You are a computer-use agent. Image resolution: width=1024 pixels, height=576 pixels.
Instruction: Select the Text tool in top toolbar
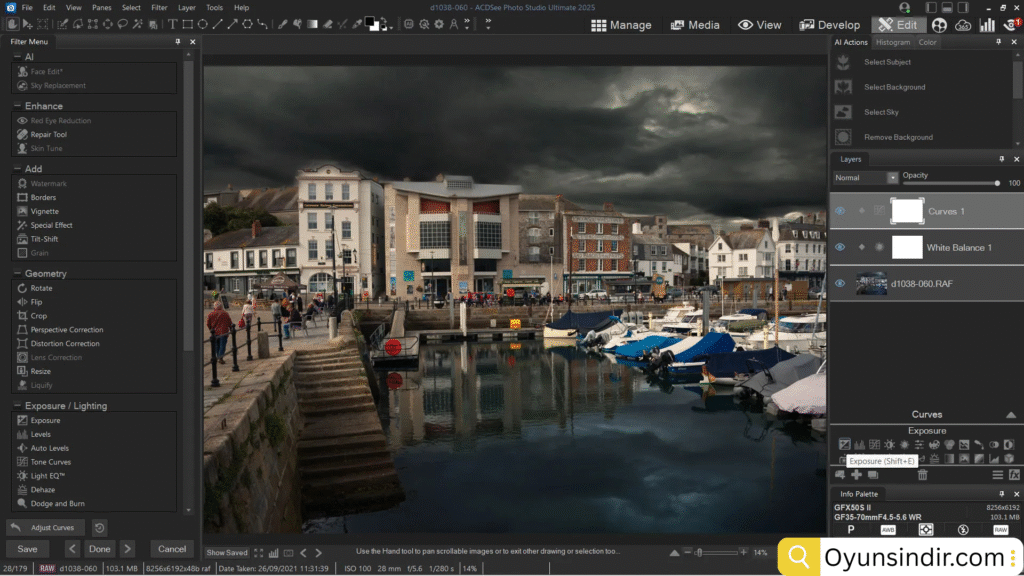173,24
